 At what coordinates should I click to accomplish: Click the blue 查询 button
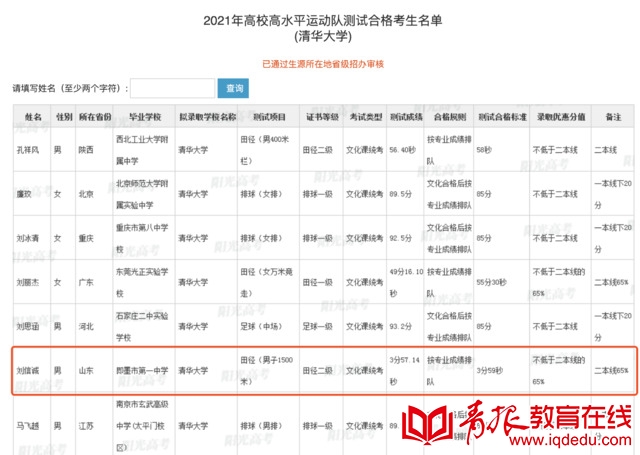coord(233,88)
